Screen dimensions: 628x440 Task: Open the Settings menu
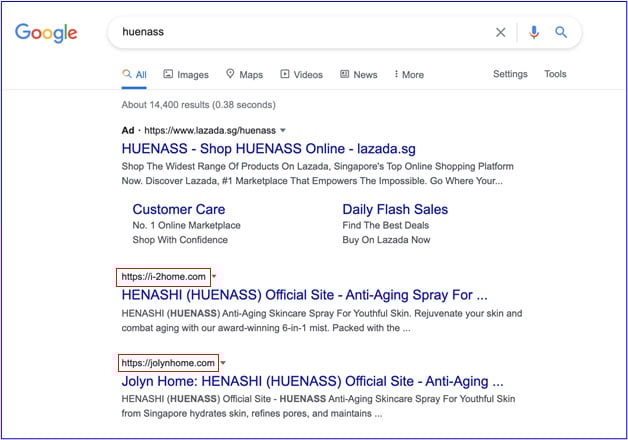click(x=510, y=74)
